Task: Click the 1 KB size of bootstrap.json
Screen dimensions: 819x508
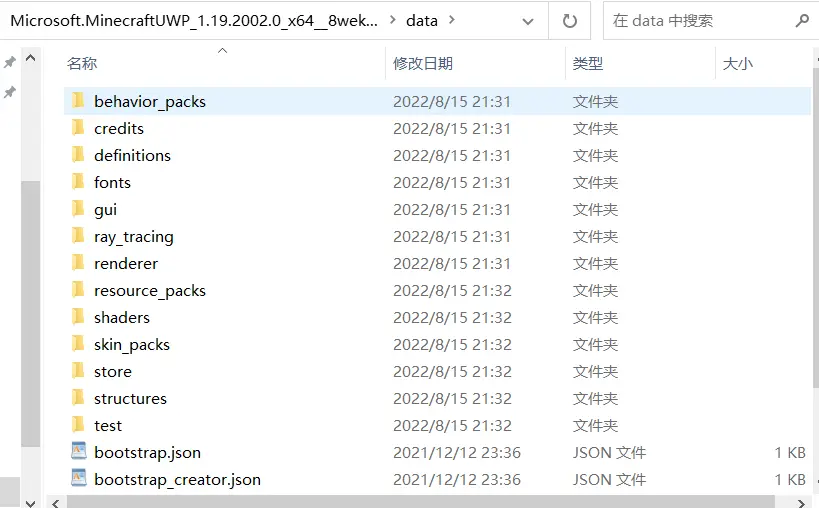Action: (x=790, y=453)
